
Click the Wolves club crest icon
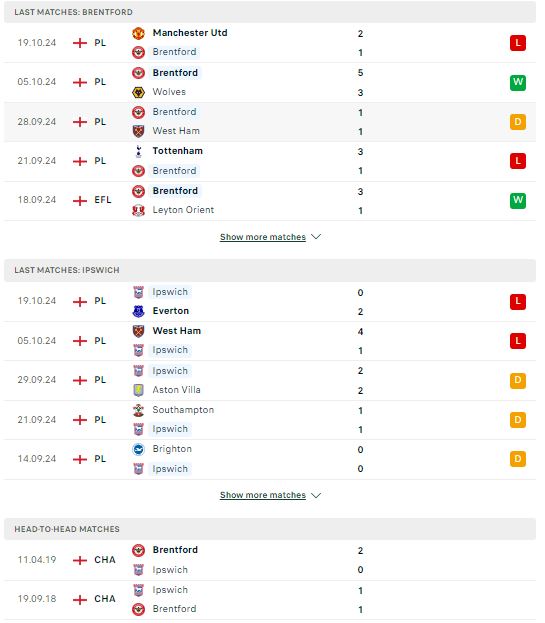138,93
